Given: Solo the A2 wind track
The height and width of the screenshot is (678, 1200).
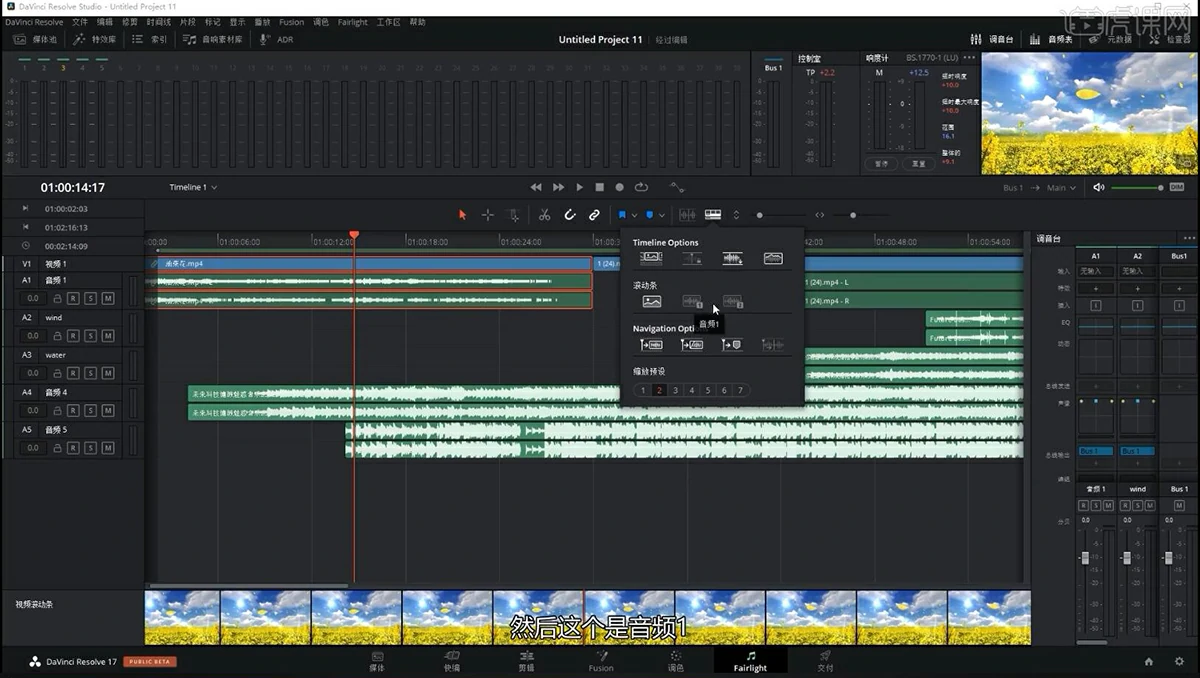Looking at the screenshot, I should 90,336.
